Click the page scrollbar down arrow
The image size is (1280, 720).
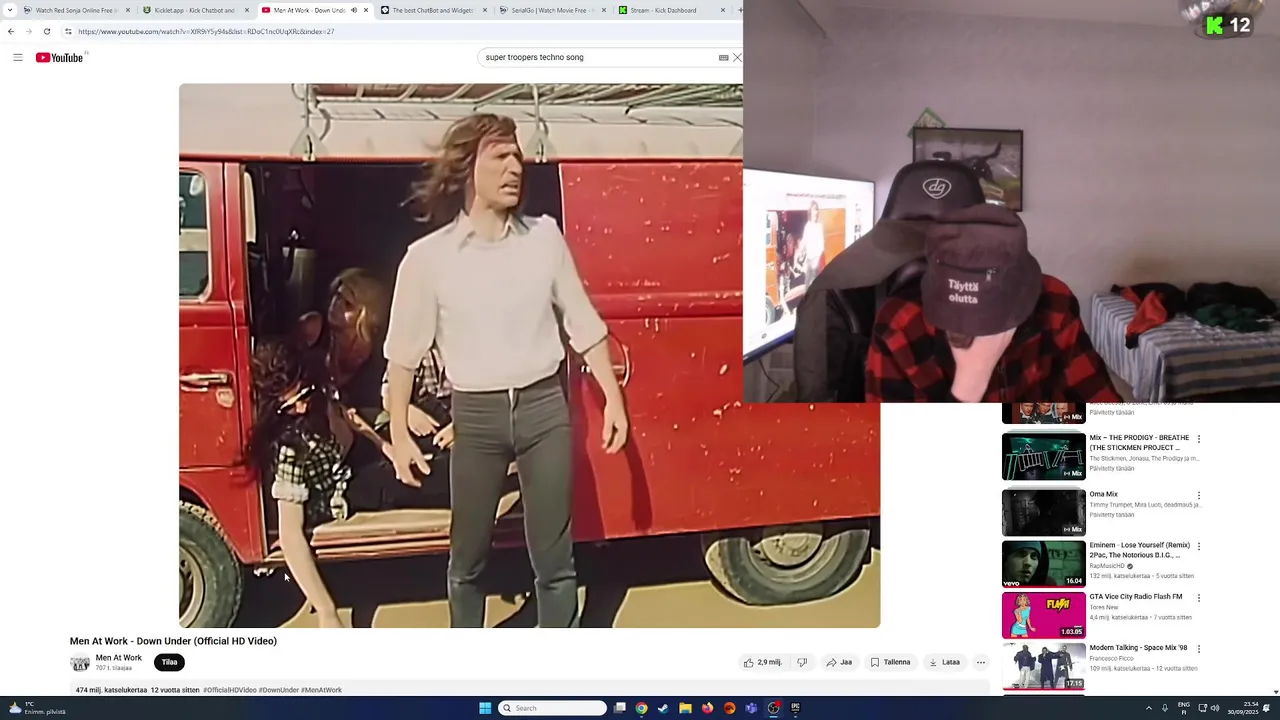(x=1275, y=692)
